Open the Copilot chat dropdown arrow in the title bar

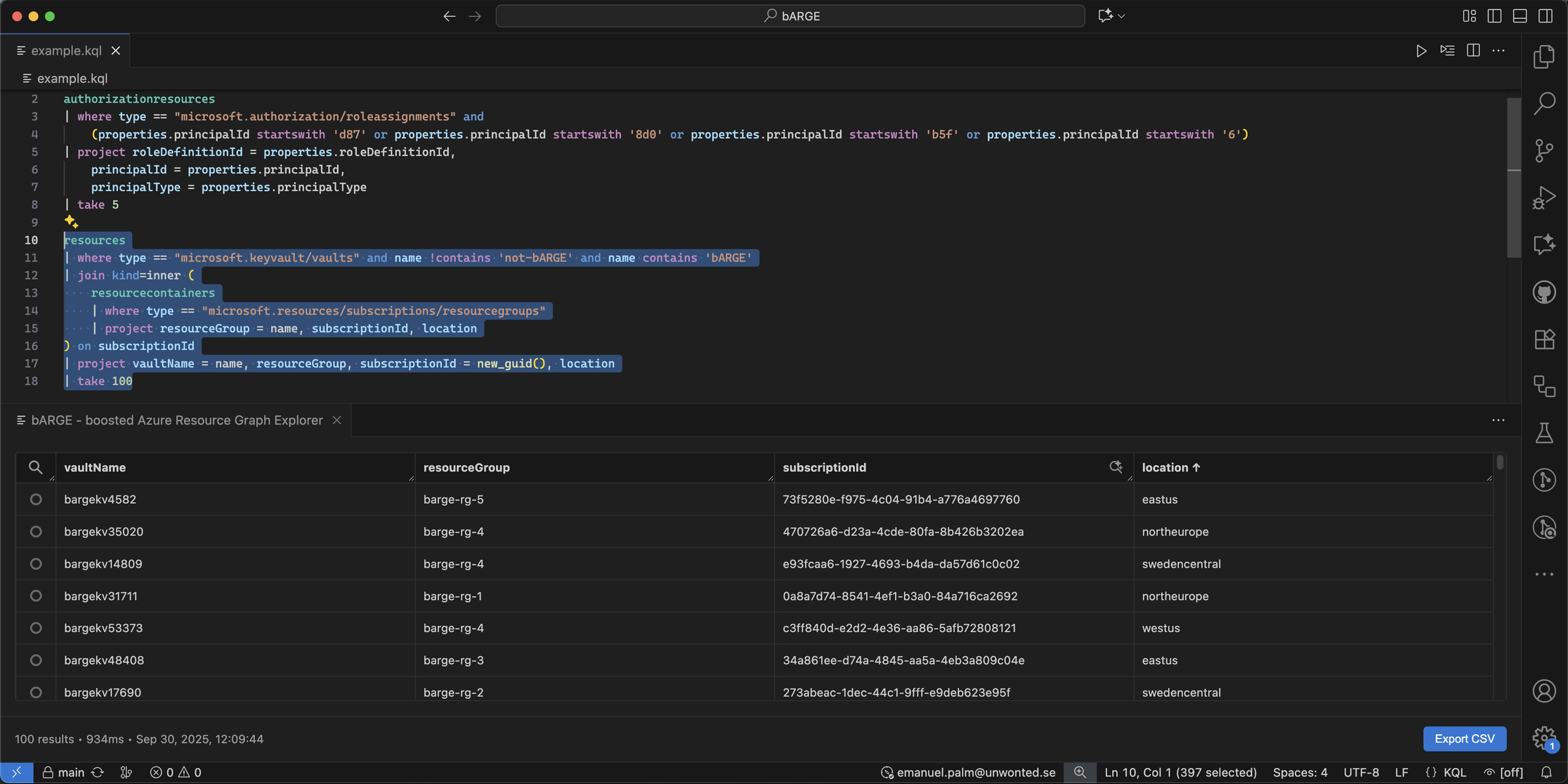point(1122,16)
